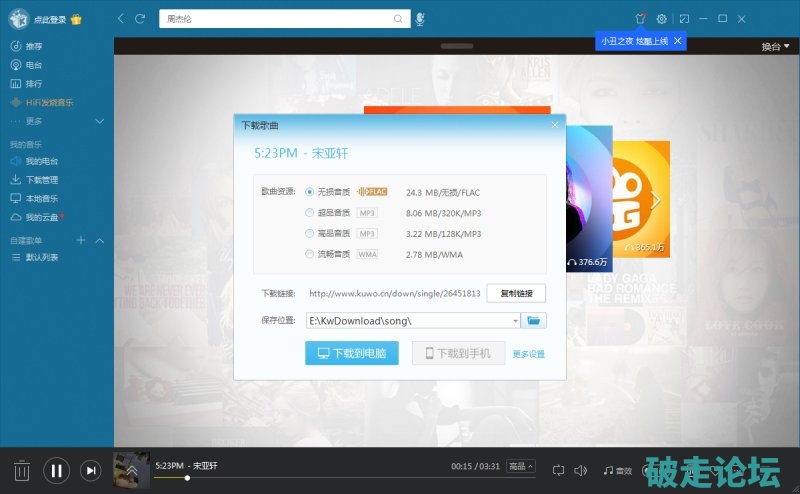Toggle the loop playback mode icon

pyautogui.click(x=559, y=469)
